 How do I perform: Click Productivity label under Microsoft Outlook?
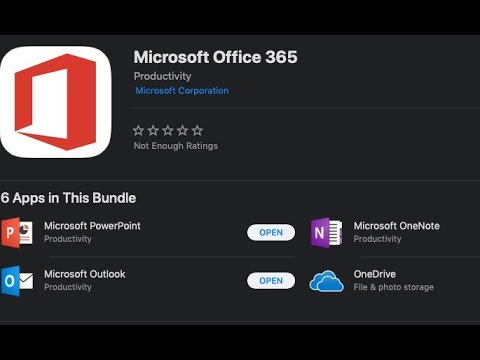coord(68,287)
